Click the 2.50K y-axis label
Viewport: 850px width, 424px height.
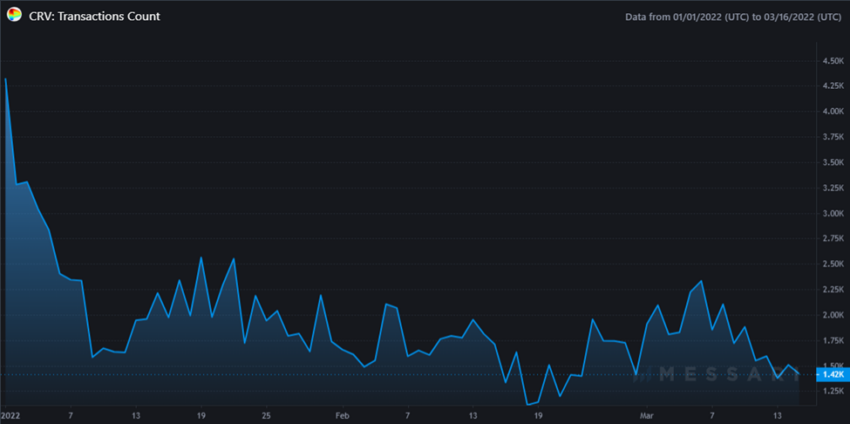pos(833,264)
